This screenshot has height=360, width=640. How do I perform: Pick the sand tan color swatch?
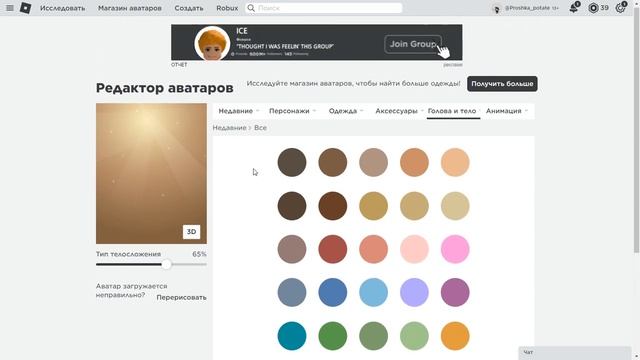414,206
